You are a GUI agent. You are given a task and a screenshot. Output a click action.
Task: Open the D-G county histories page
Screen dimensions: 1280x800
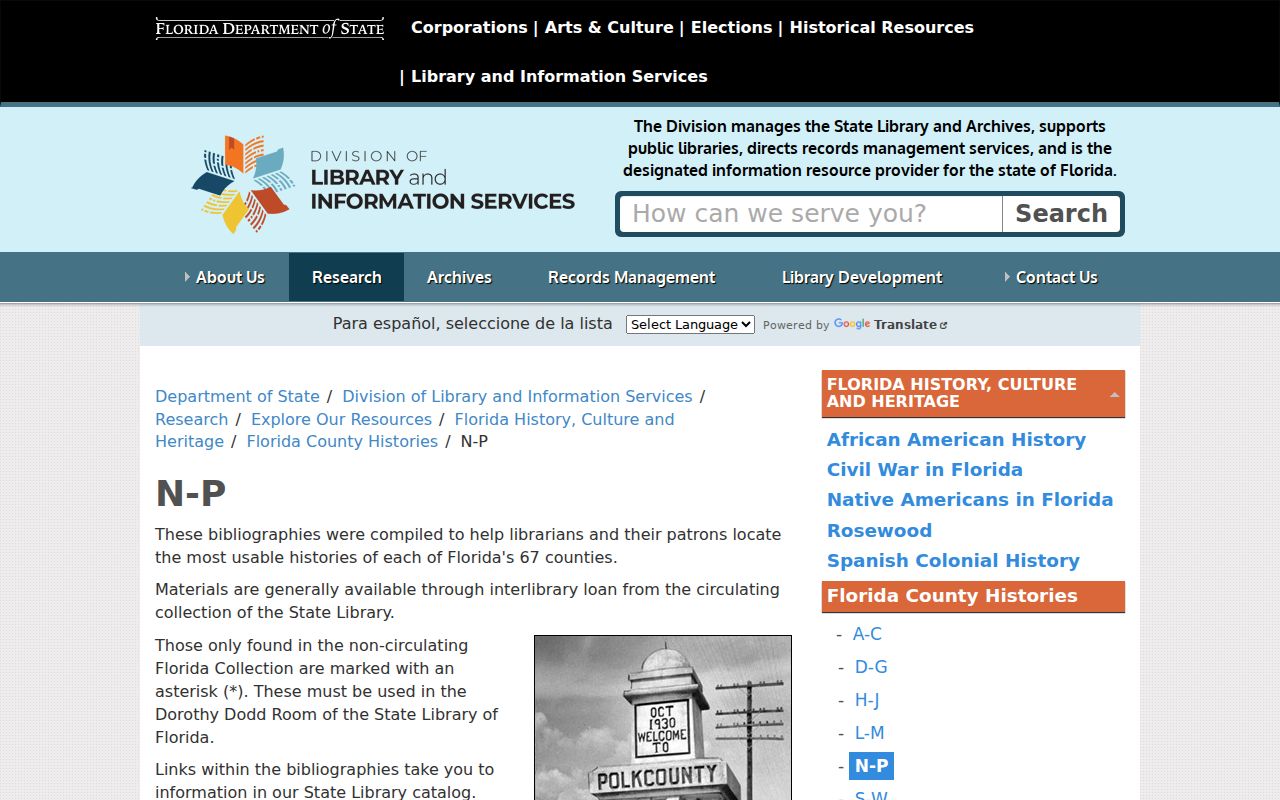tap(871, 667)
